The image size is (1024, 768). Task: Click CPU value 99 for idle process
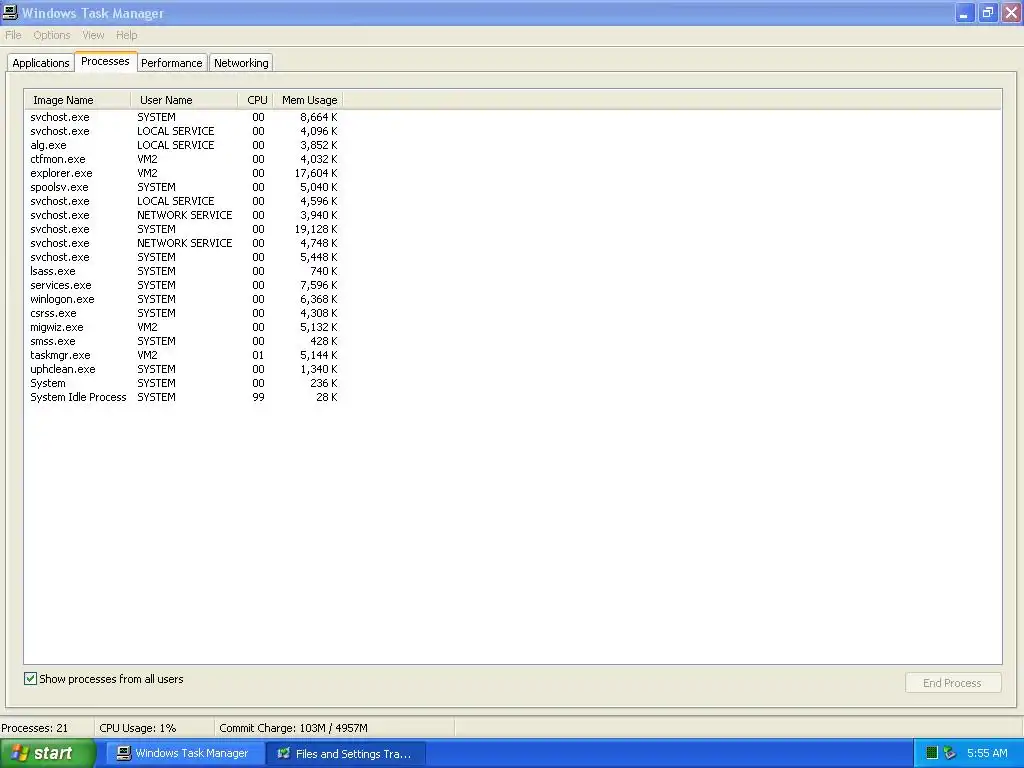(x=259, y=397)
